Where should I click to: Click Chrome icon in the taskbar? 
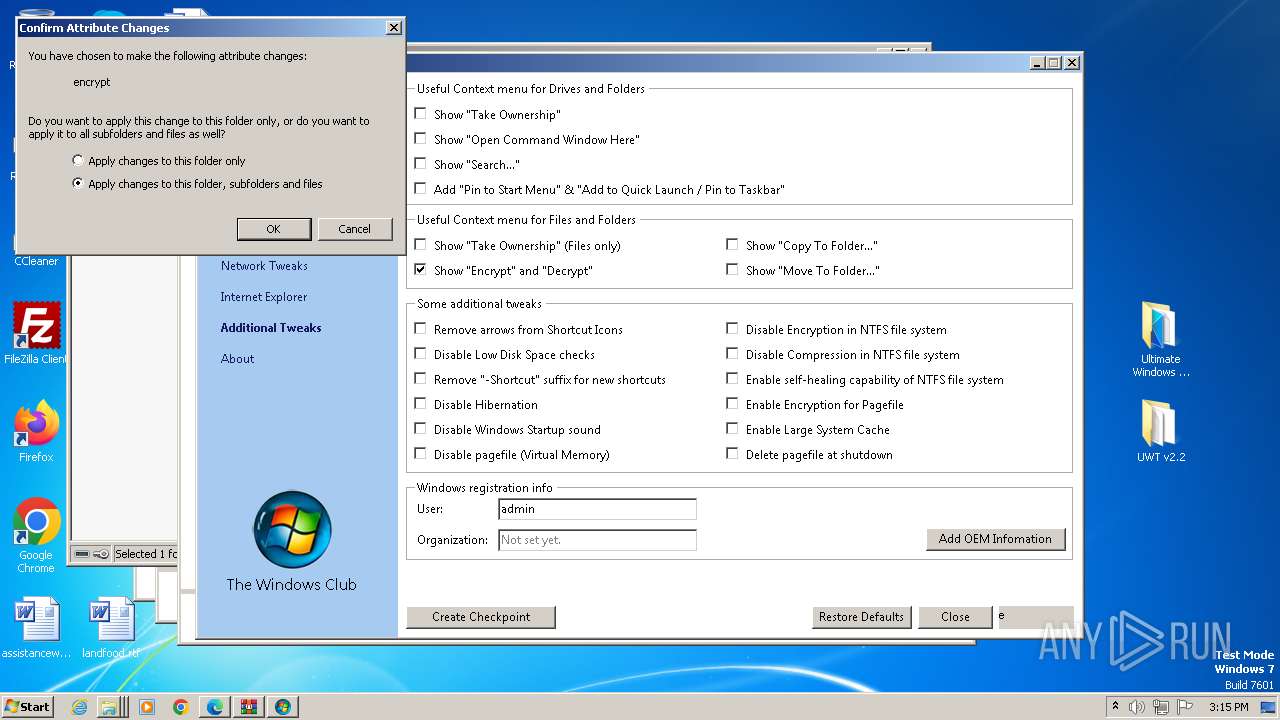181,707
